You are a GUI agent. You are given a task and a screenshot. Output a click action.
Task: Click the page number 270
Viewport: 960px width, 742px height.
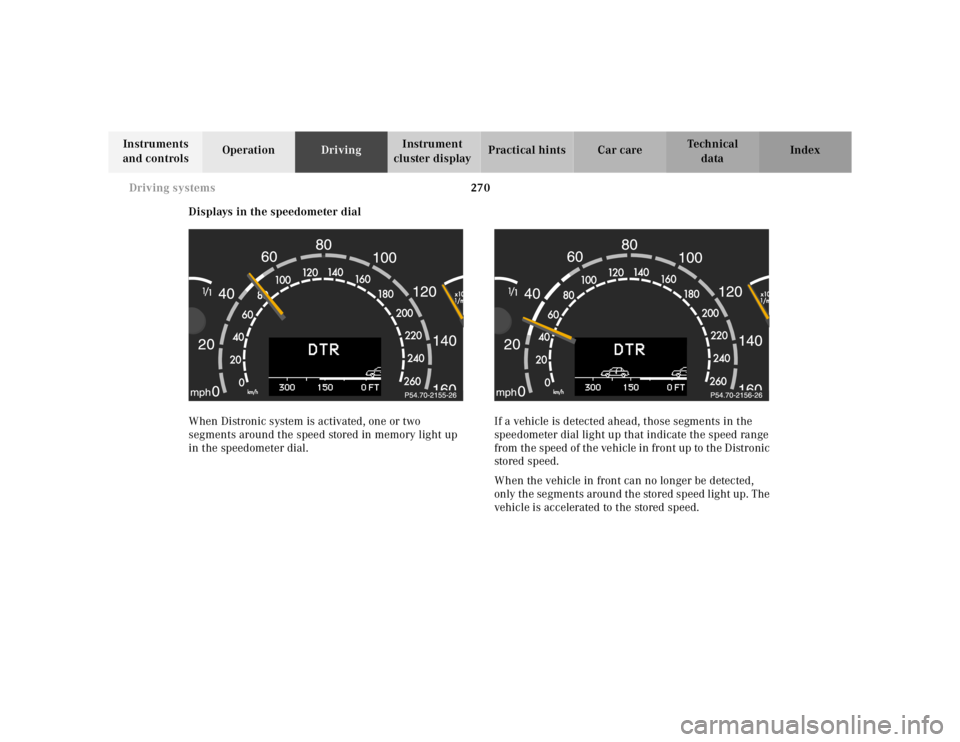481,188
